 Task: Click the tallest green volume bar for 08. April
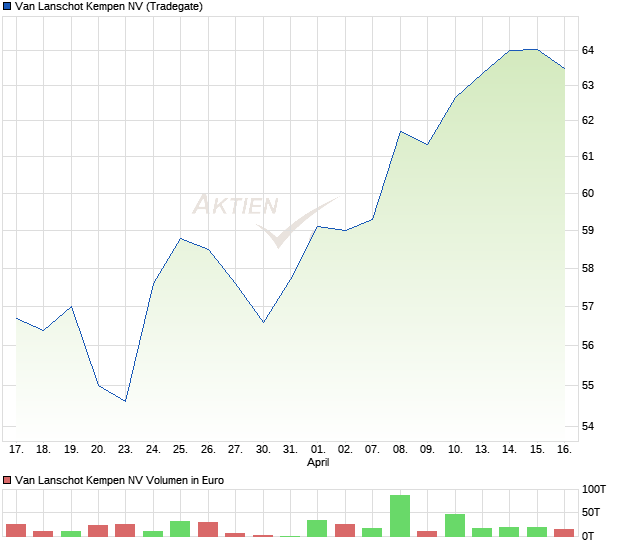[x=400, y=516]
